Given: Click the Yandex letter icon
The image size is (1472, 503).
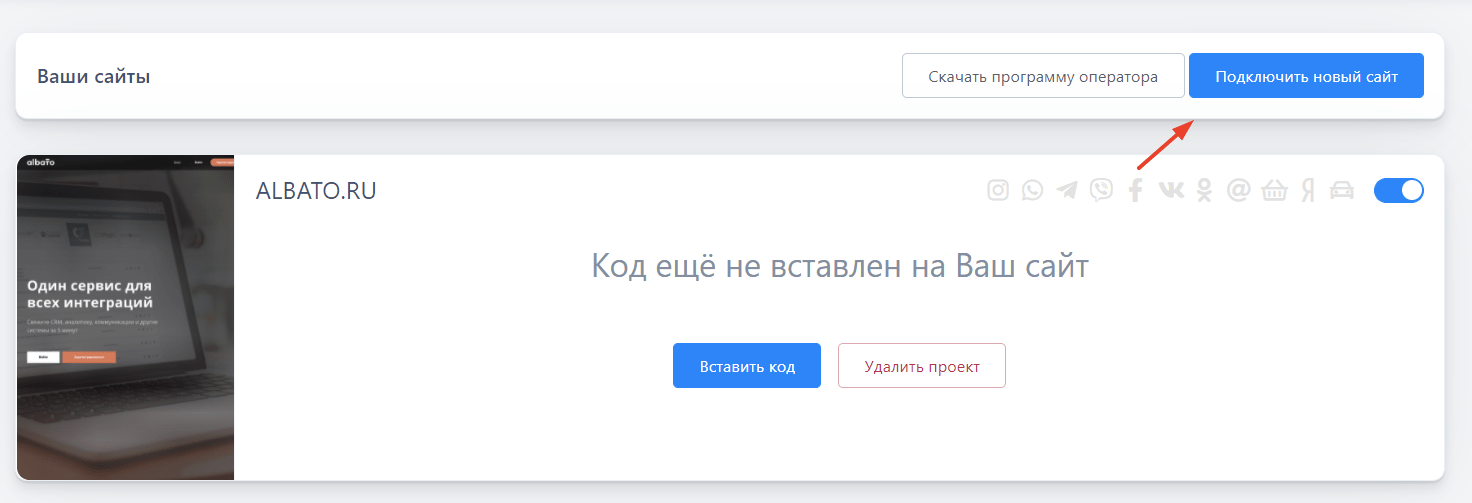Looking at the screenshot, I should point(1307,190).
